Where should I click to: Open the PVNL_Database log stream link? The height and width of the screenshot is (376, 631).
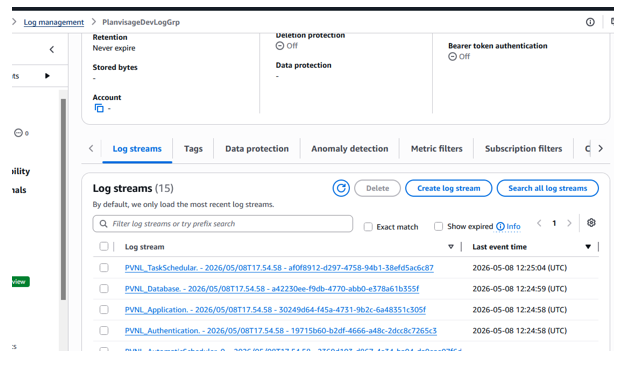(272, 289)
